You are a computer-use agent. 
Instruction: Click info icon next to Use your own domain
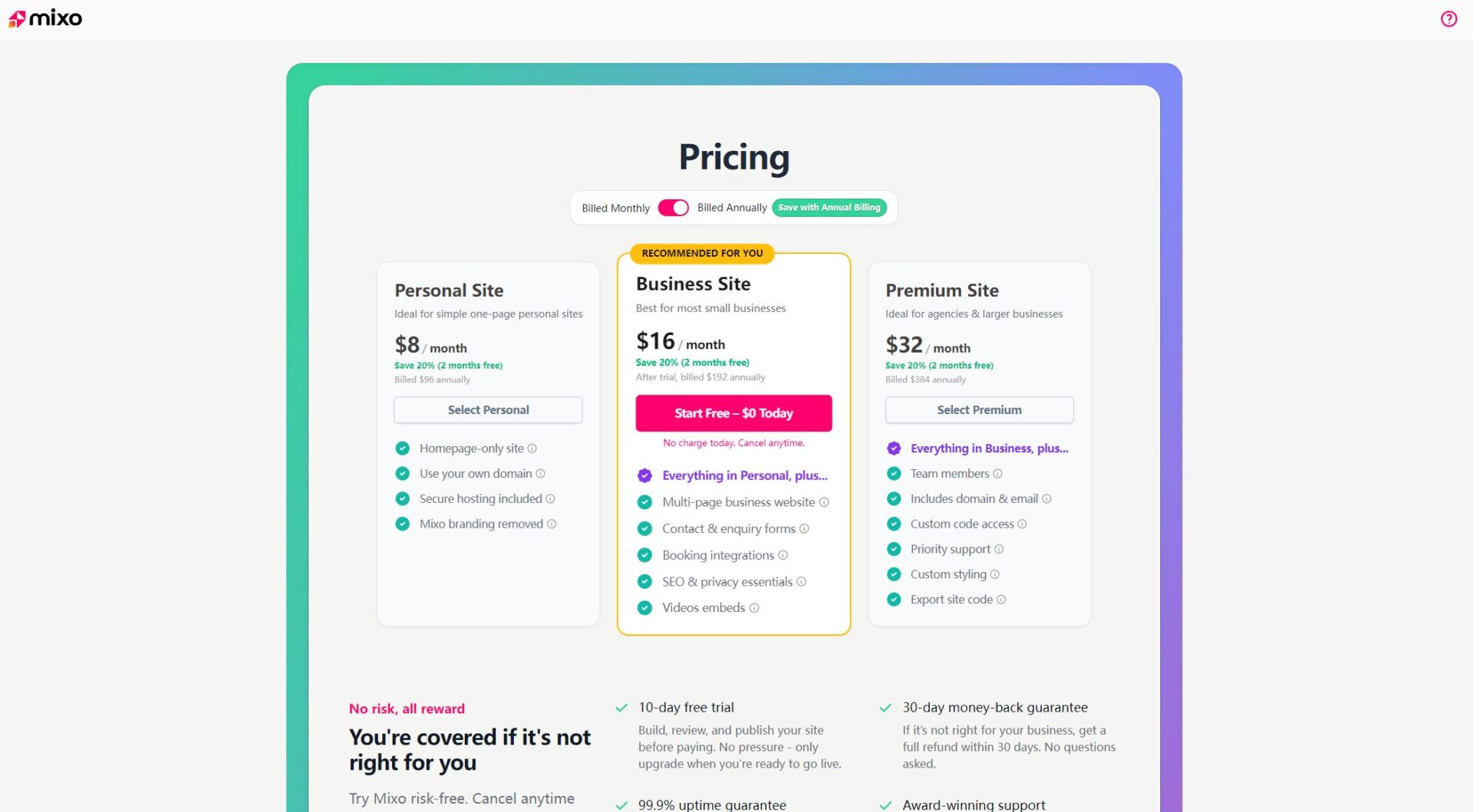click(x=541, y=474)
